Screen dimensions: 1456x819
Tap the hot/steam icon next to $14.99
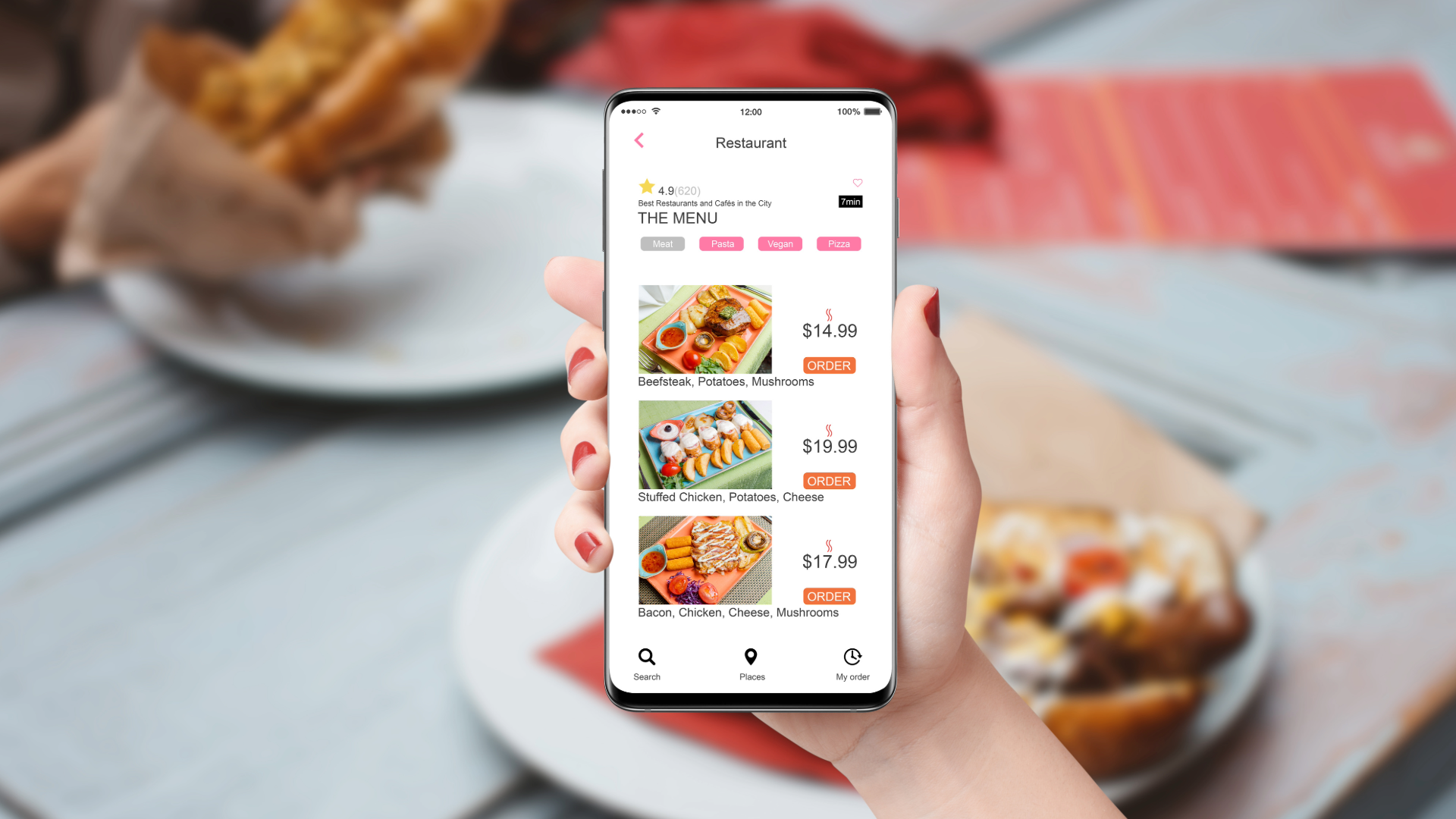click(828, 315)
